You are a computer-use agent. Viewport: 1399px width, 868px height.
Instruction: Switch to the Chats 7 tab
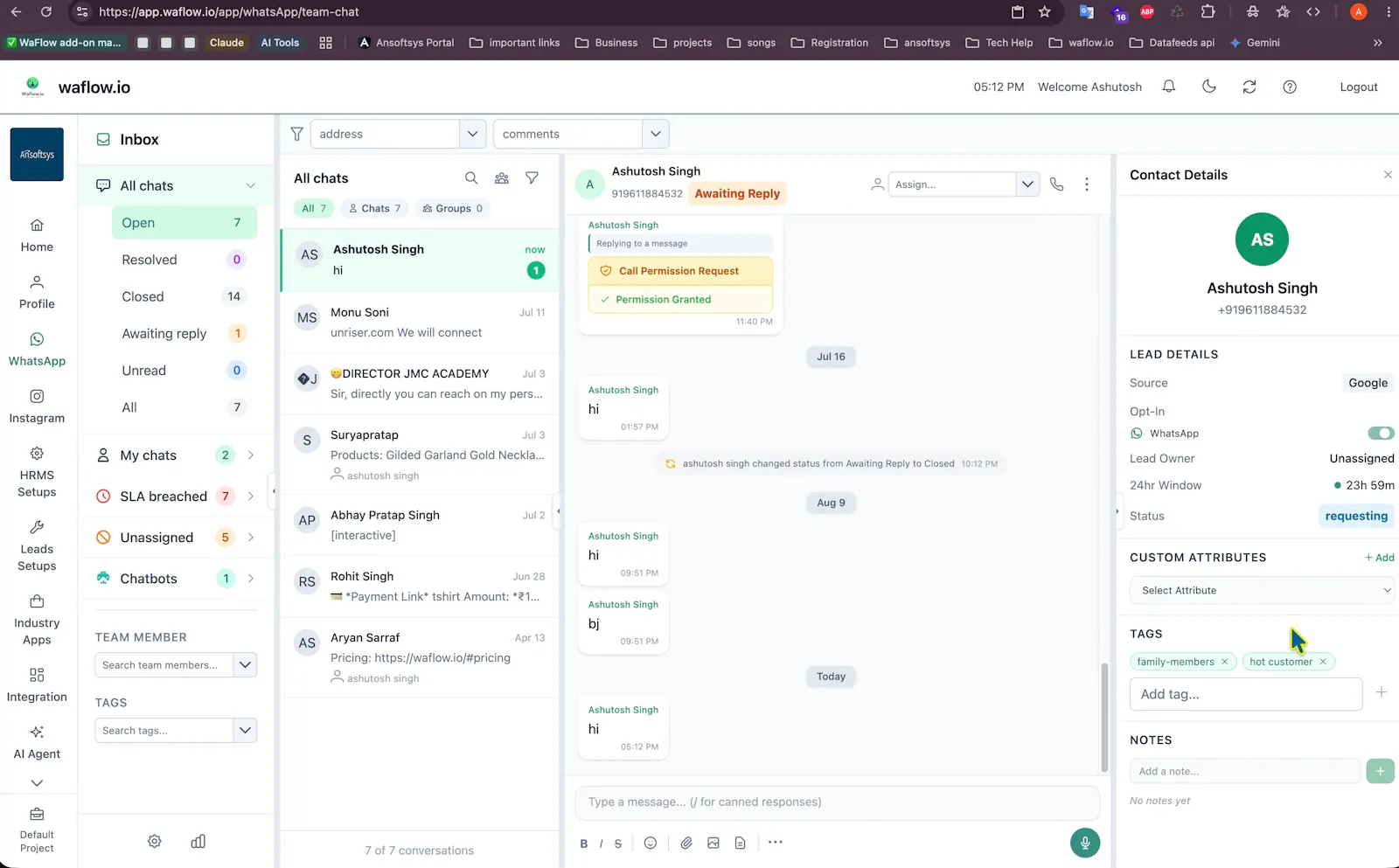point(375,209)
